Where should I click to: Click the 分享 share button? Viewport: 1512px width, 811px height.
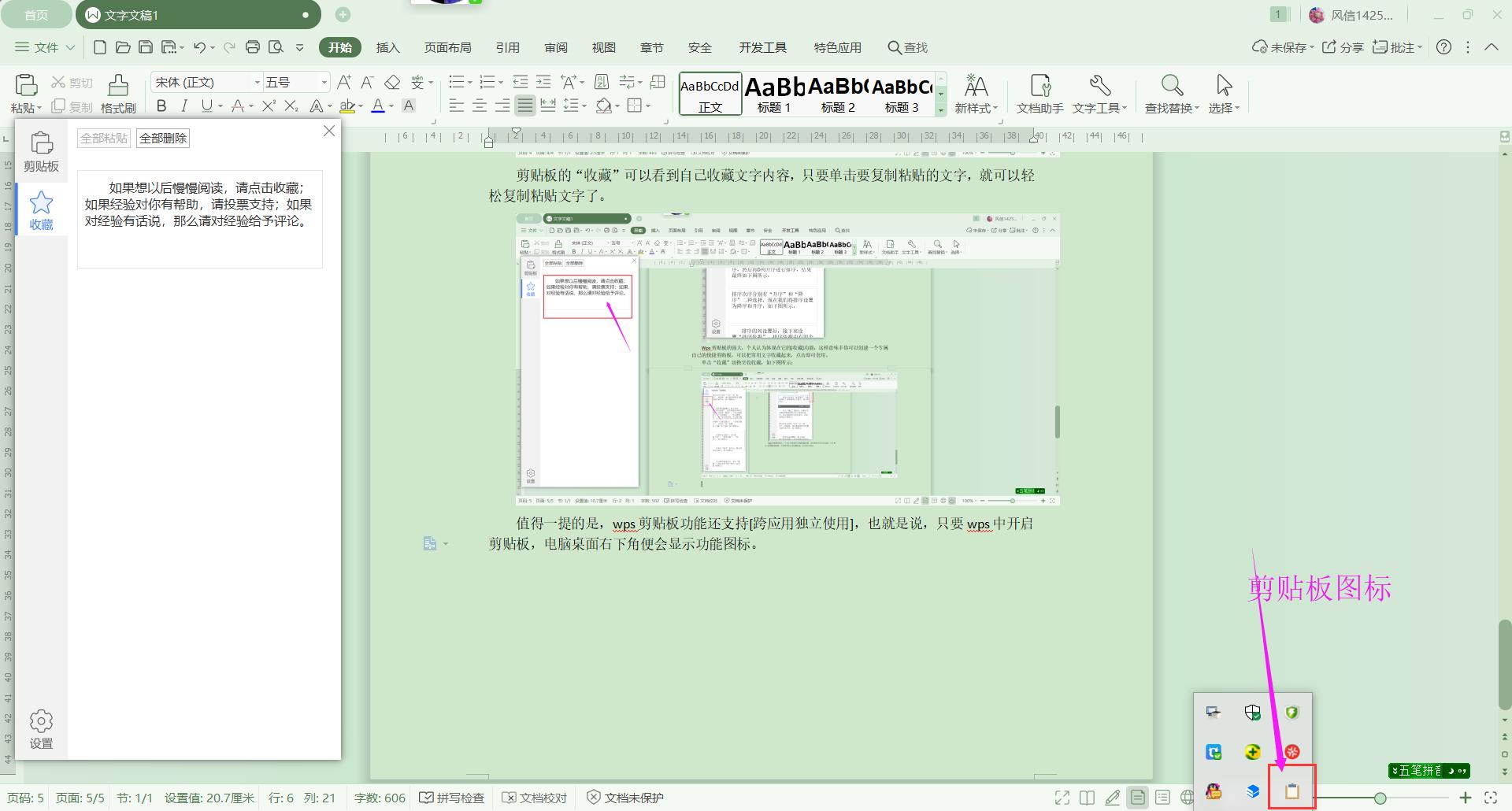pos(1343,47)
